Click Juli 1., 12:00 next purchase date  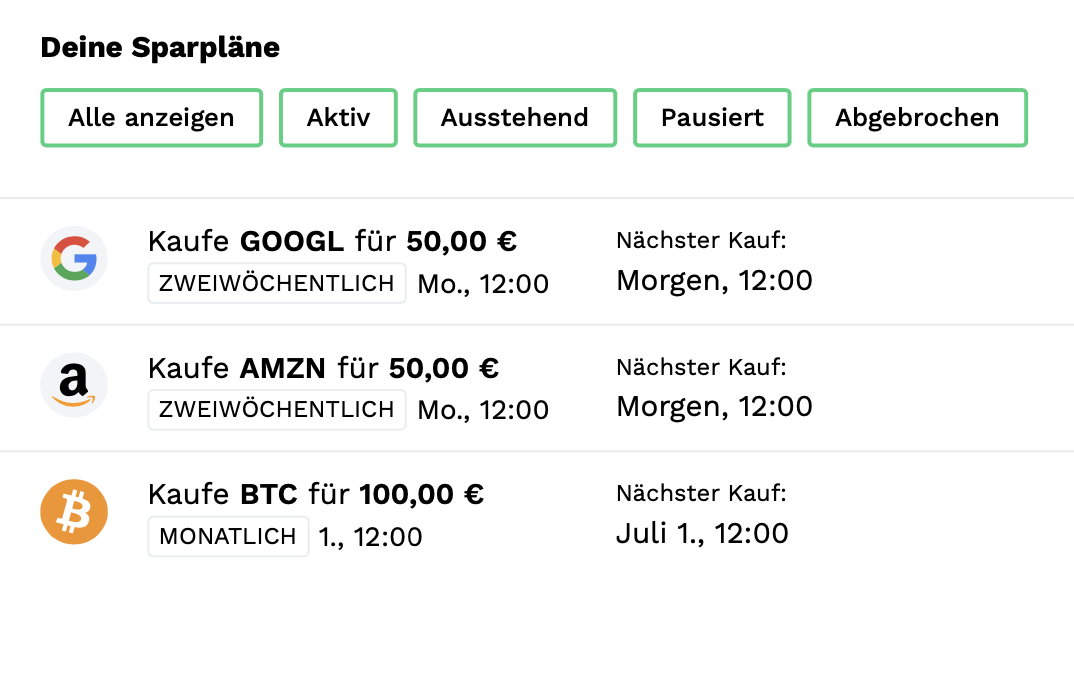[702, 533]
